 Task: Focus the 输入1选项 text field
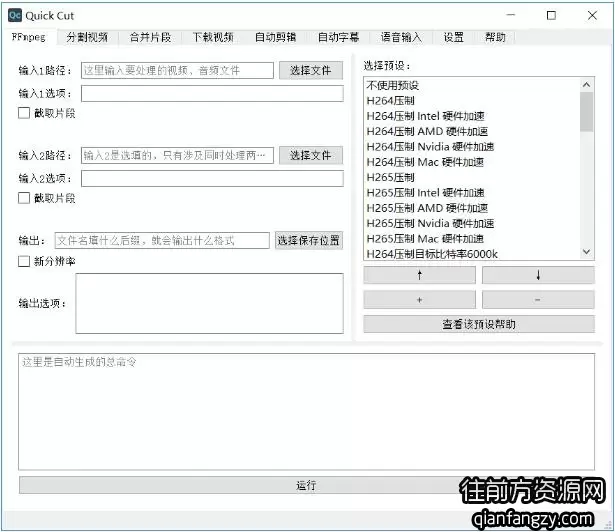click(212, 94)
